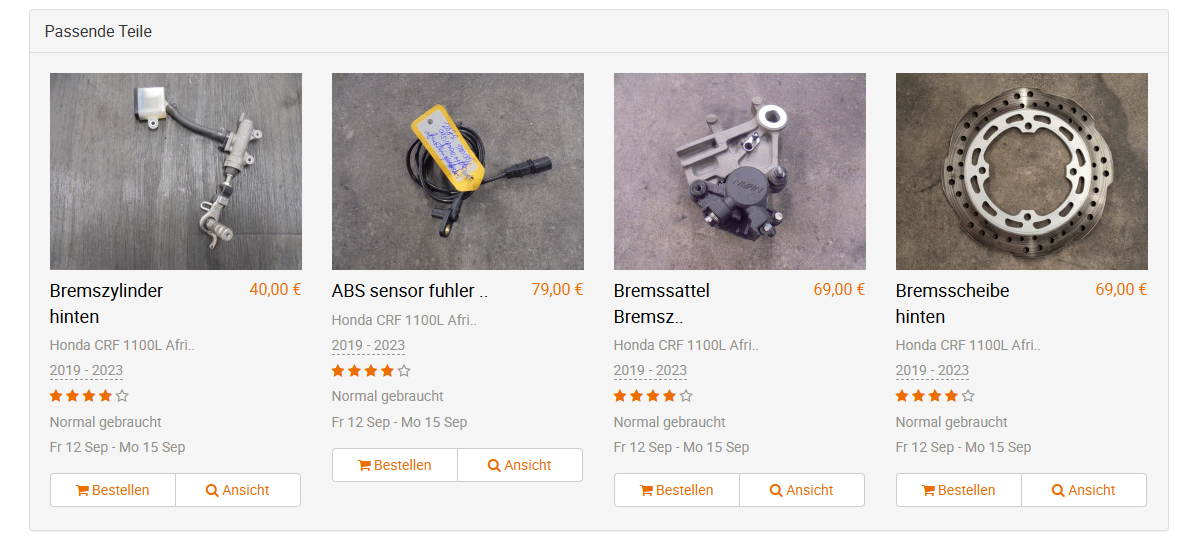The width and height of the screenshot is (1190, 541).
Task: Click the magnifier icon under Bremssattel
Action: pyautogui.click(x=776, y=490)
